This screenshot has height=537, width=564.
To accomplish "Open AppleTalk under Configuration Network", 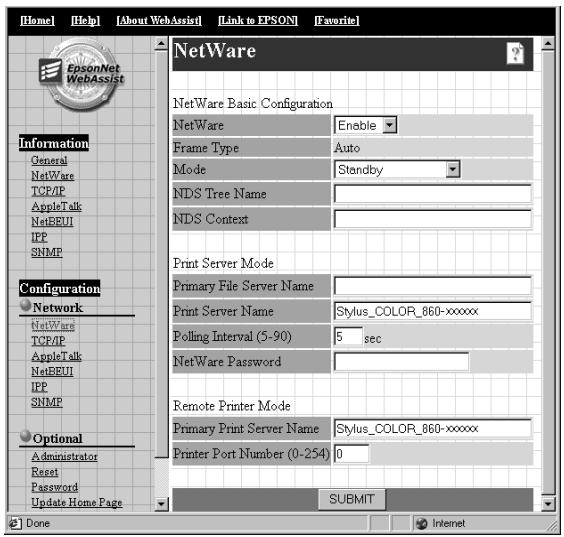I will click(x=56, y=356).
